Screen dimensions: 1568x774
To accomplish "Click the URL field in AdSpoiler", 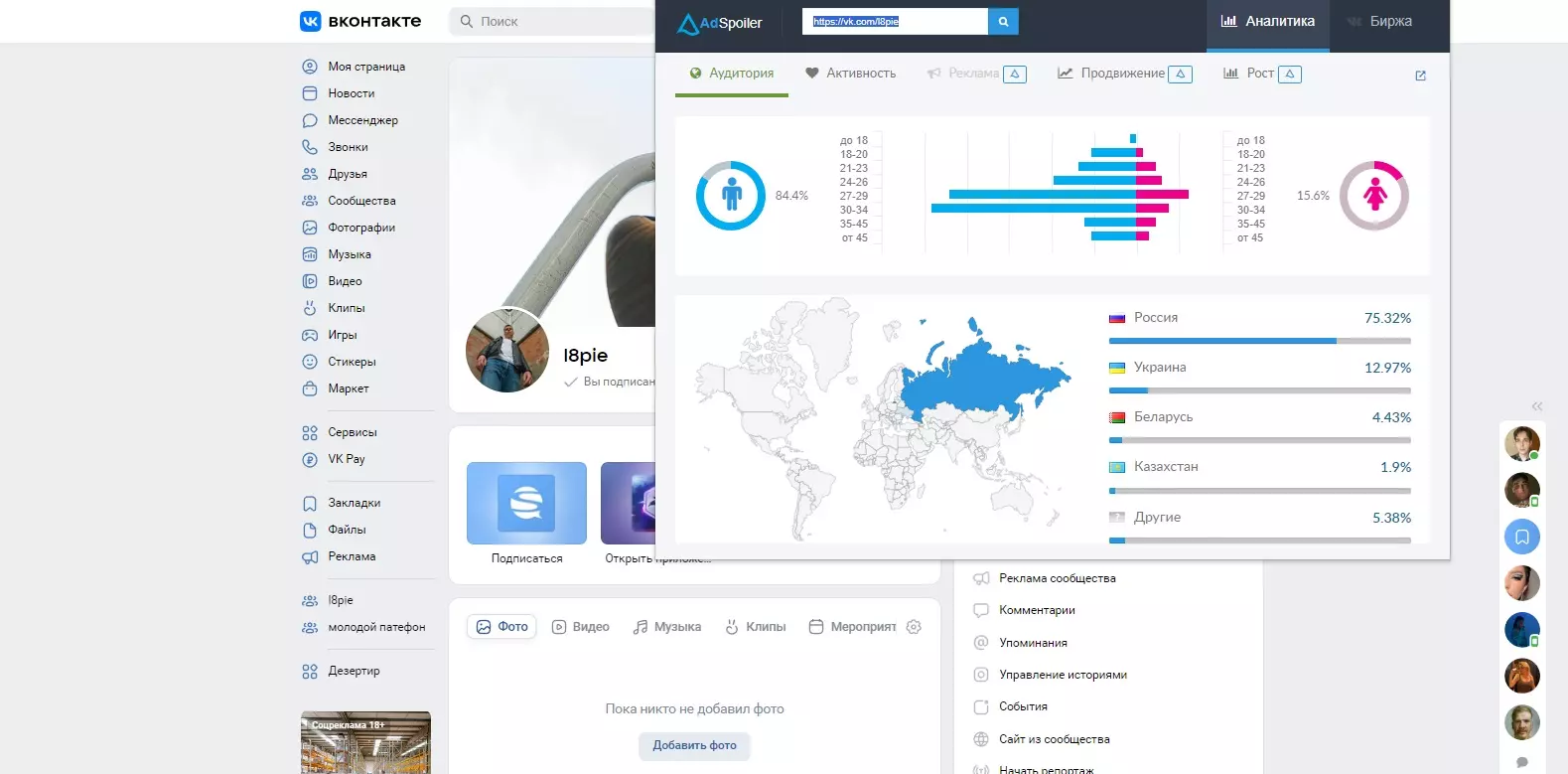I will (x=895, y=21).
